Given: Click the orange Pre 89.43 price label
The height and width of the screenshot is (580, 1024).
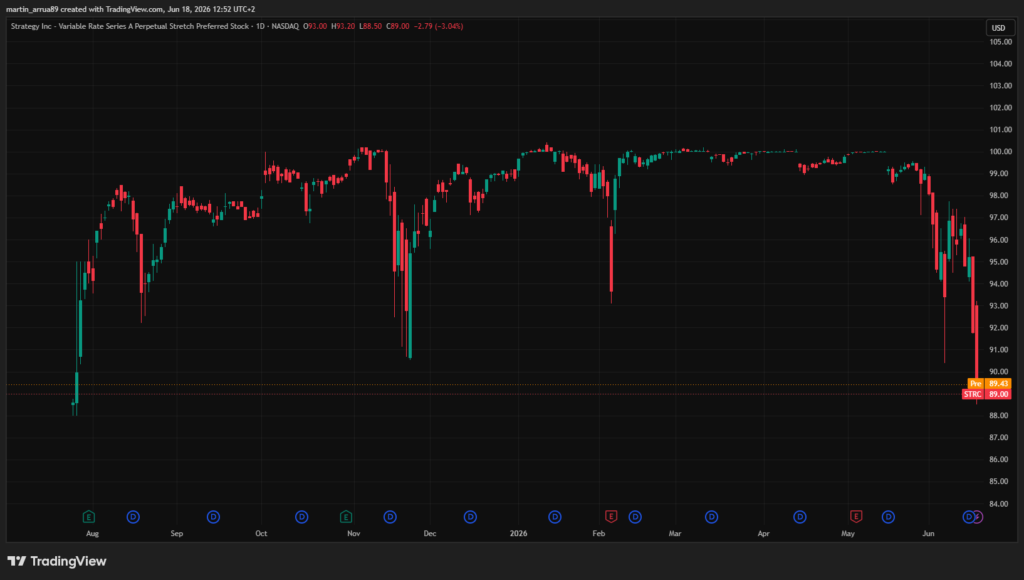Looking at the screenshot, I should click(x=989, y=383).
